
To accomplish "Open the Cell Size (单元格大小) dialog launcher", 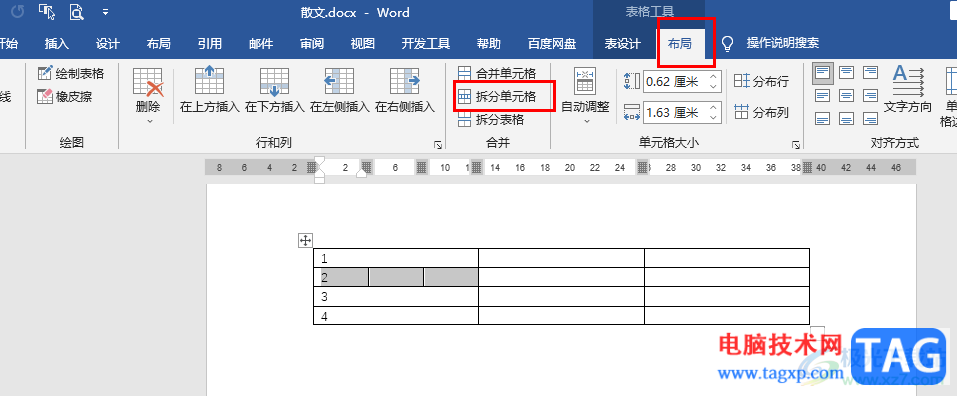I will click(x=796, y=145).
